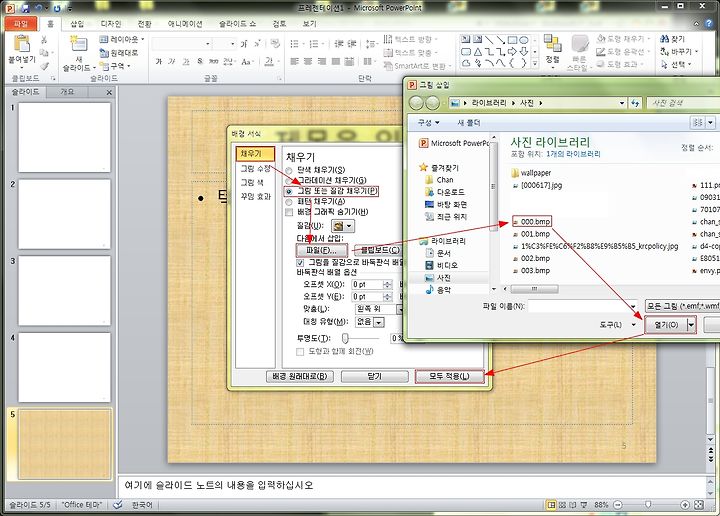Select Picture Corrections (그림 수정) category

pos(255,168)
